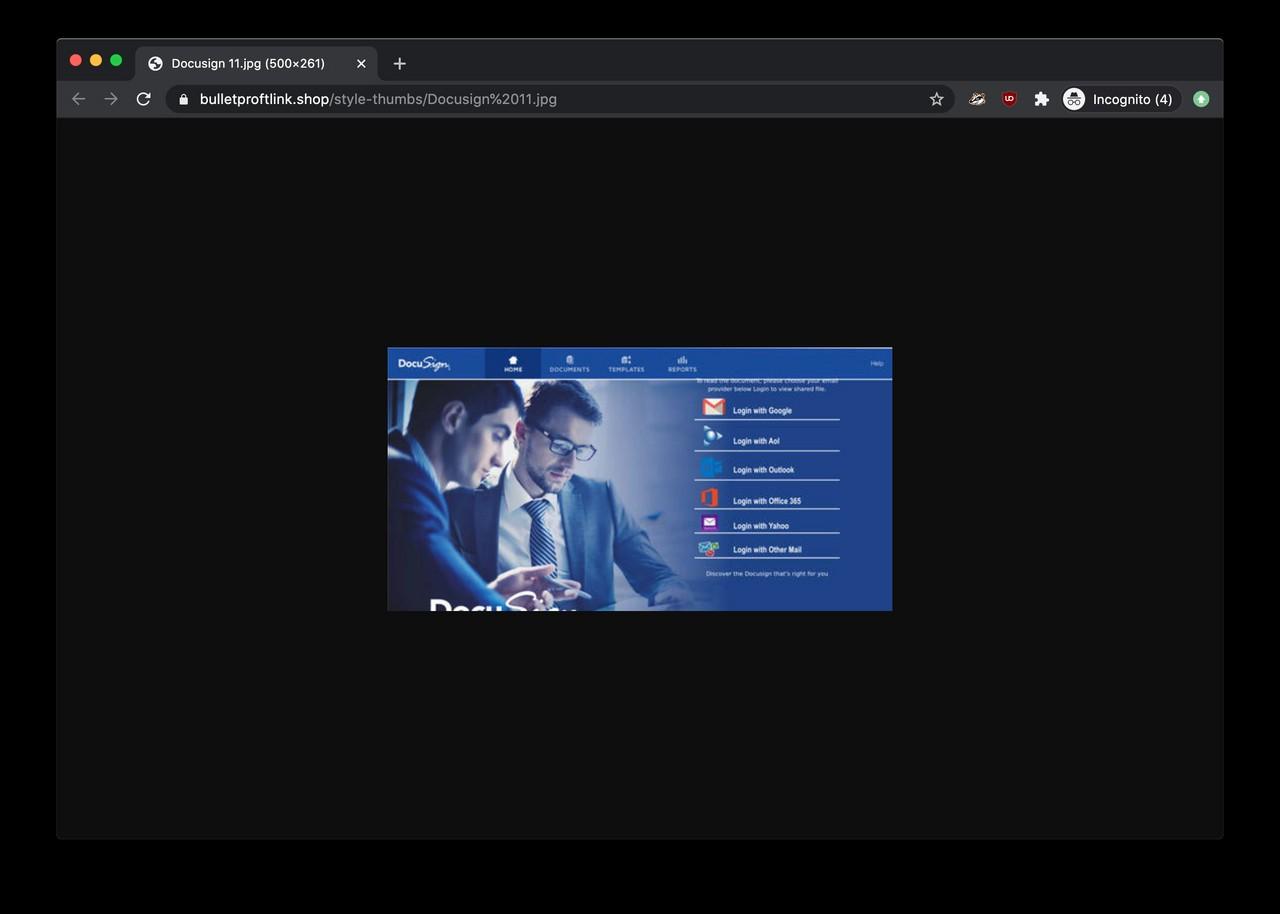Viewport: 1280px width, 914px height.
Task: Choose Login with Other Mail
Action: (767, 549)
